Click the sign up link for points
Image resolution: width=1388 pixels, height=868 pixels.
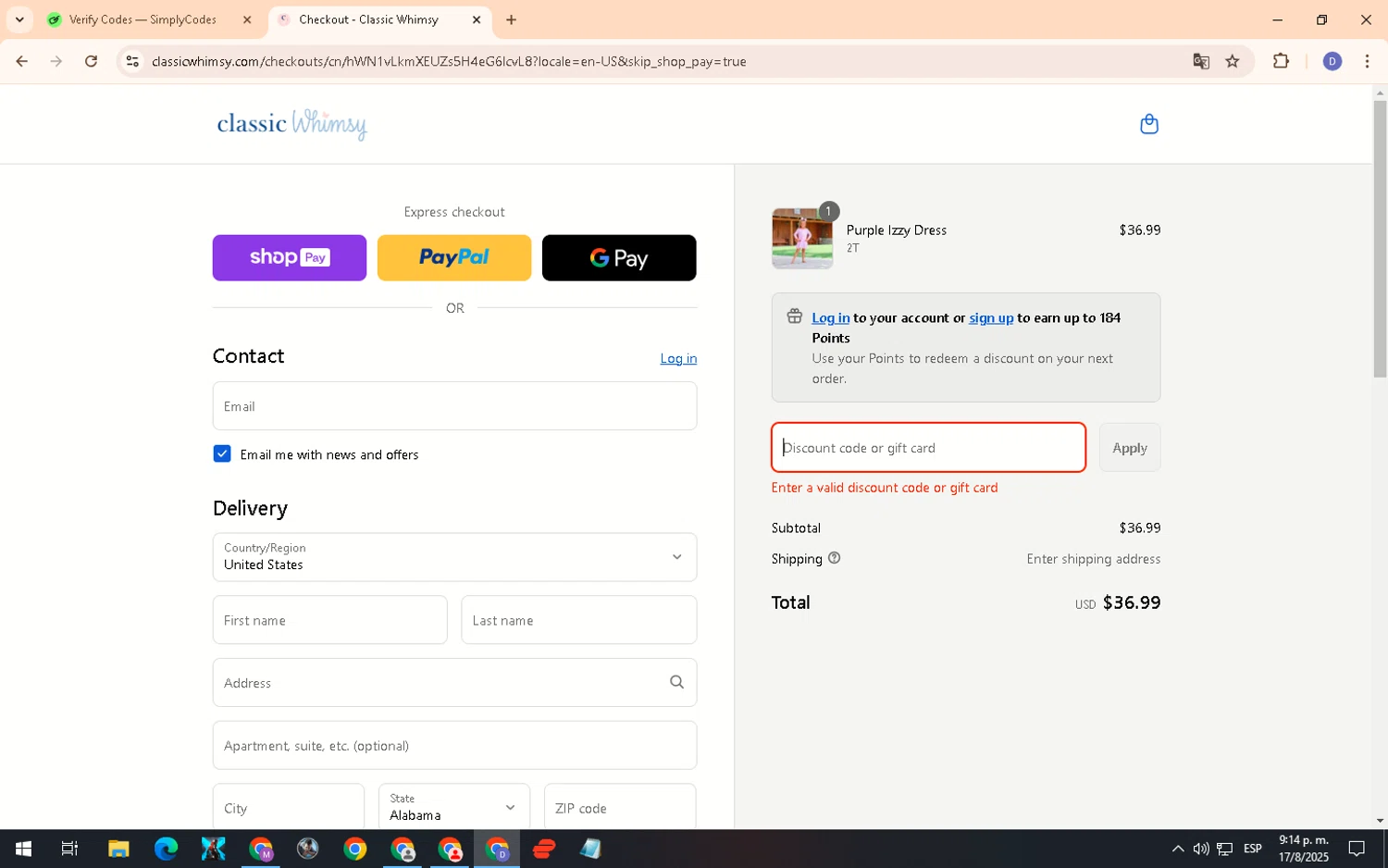tap(991, 317)
